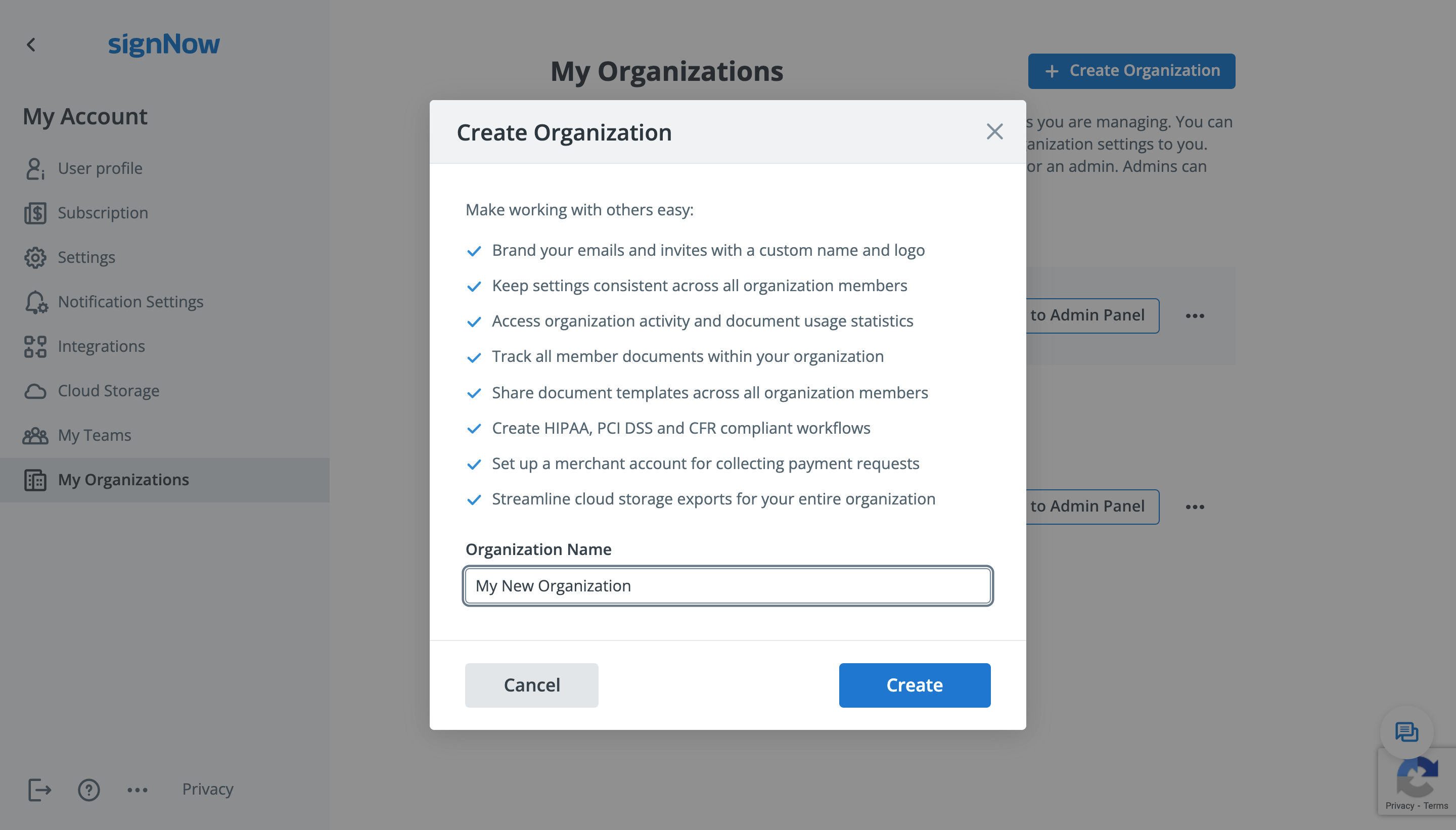Open more options in sidebar footer
Screen dimensions: 1456x830
[x=138, y=790]
